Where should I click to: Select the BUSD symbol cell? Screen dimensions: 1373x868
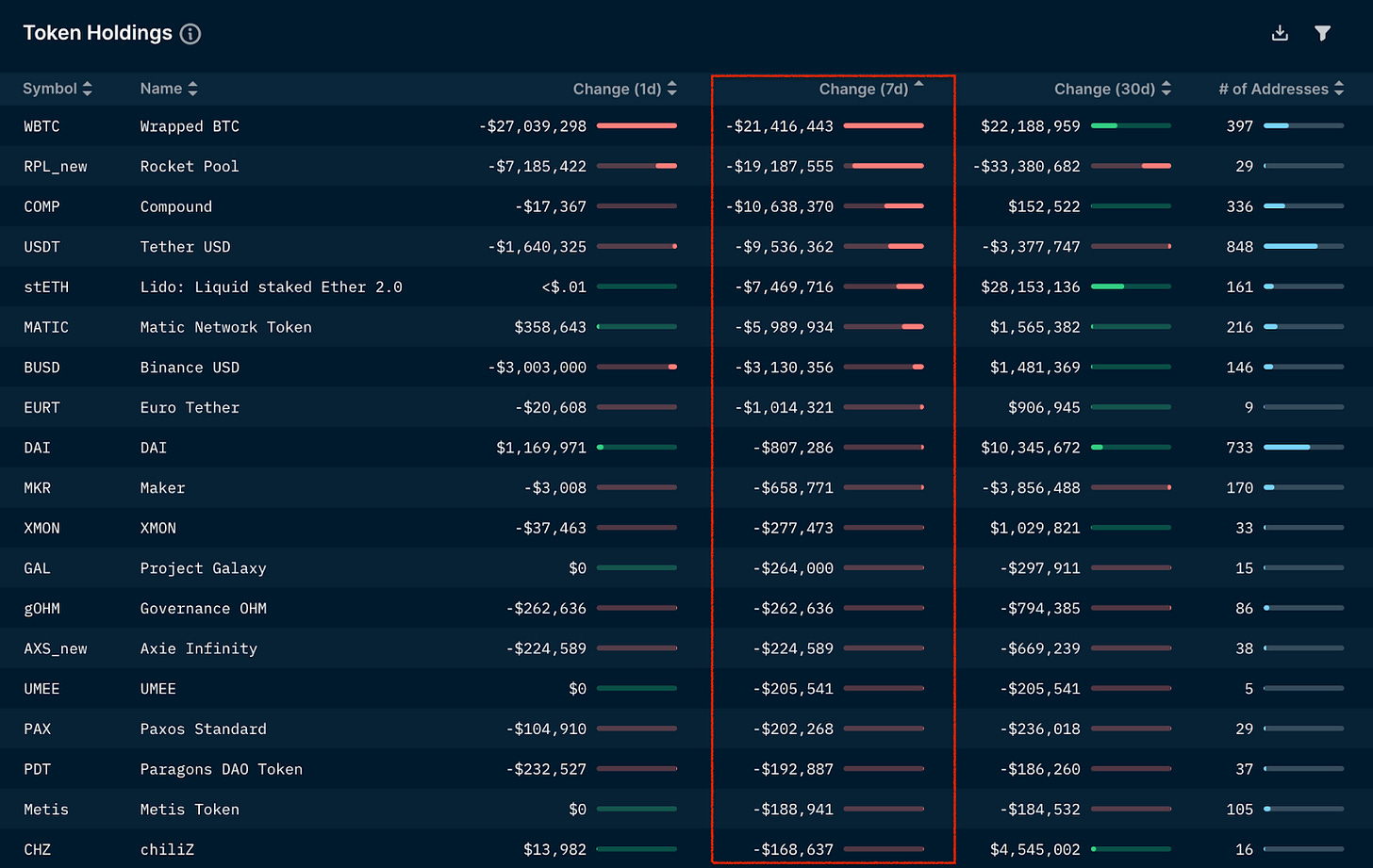click(41, 368)
